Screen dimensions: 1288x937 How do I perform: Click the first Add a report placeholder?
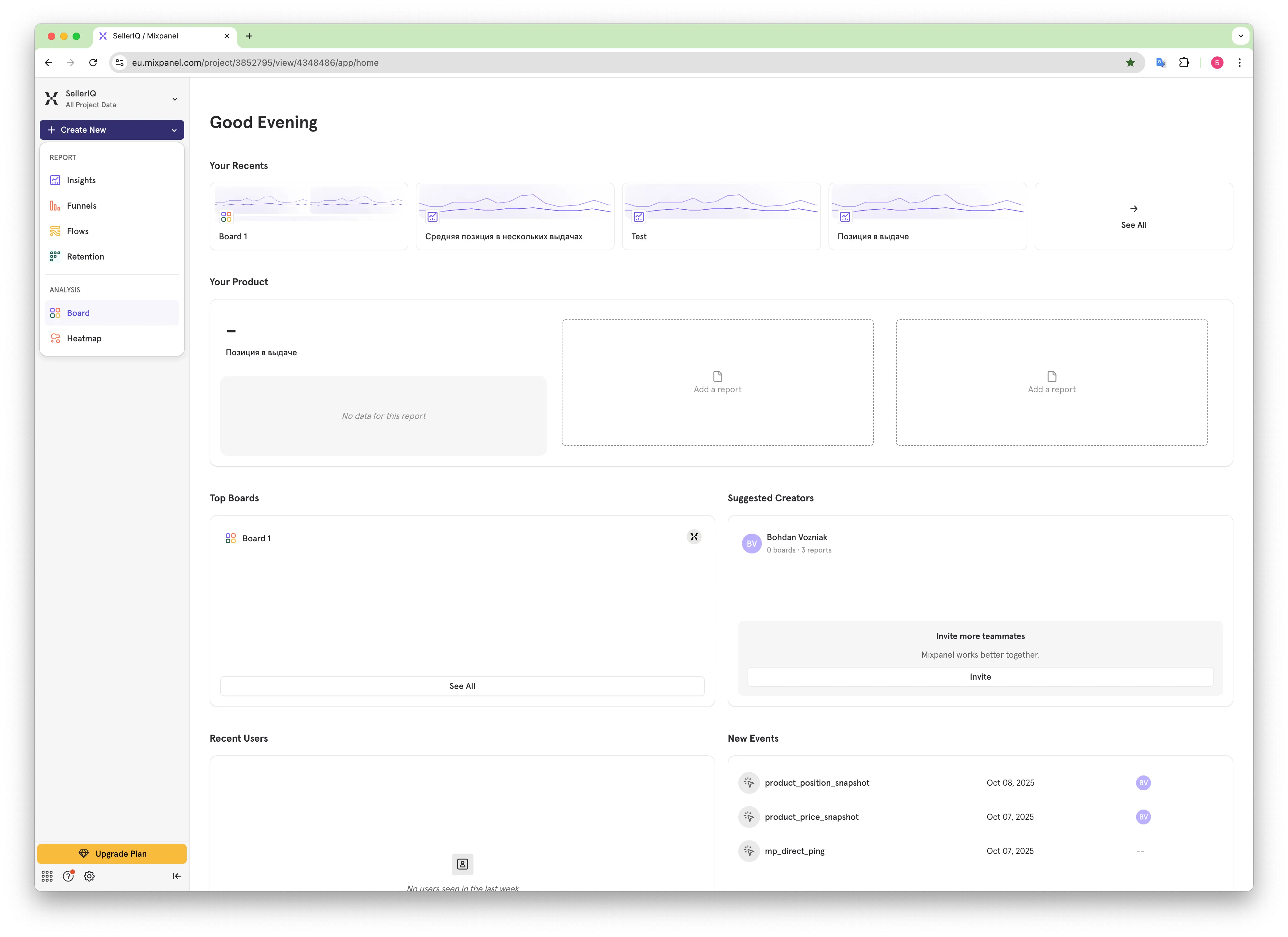point(718,383)
